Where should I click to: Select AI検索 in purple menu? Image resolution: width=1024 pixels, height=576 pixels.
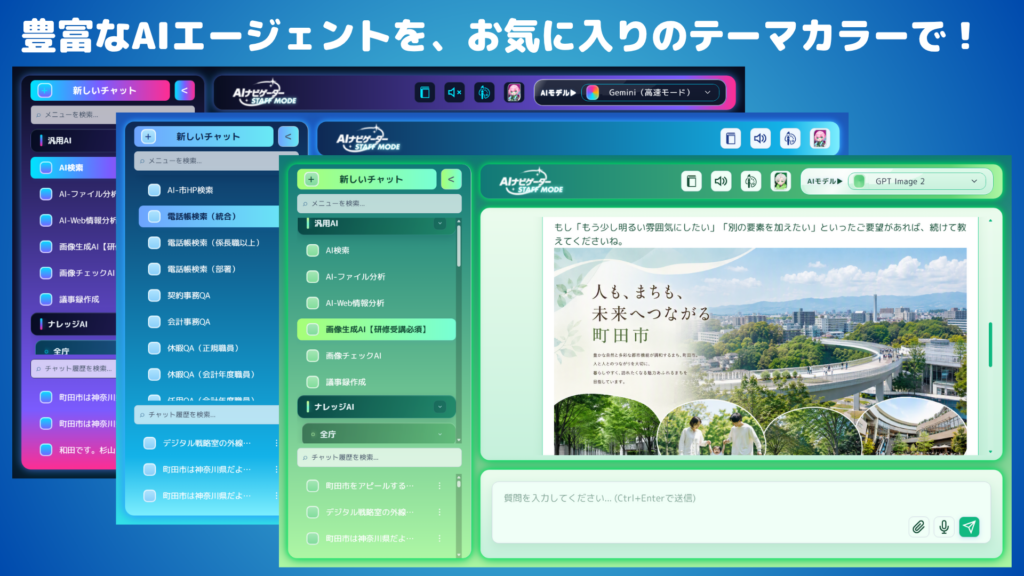[x=73, y=168]
